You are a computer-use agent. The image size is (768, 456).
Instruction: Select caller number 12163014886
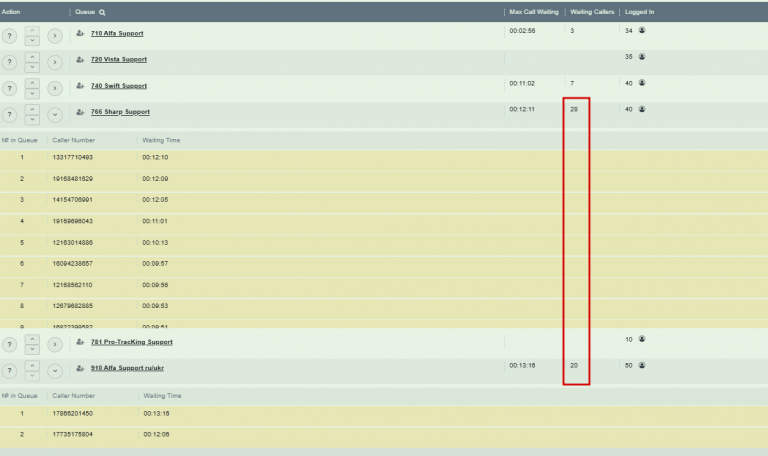pyautogui.click(x=72, y=242)
